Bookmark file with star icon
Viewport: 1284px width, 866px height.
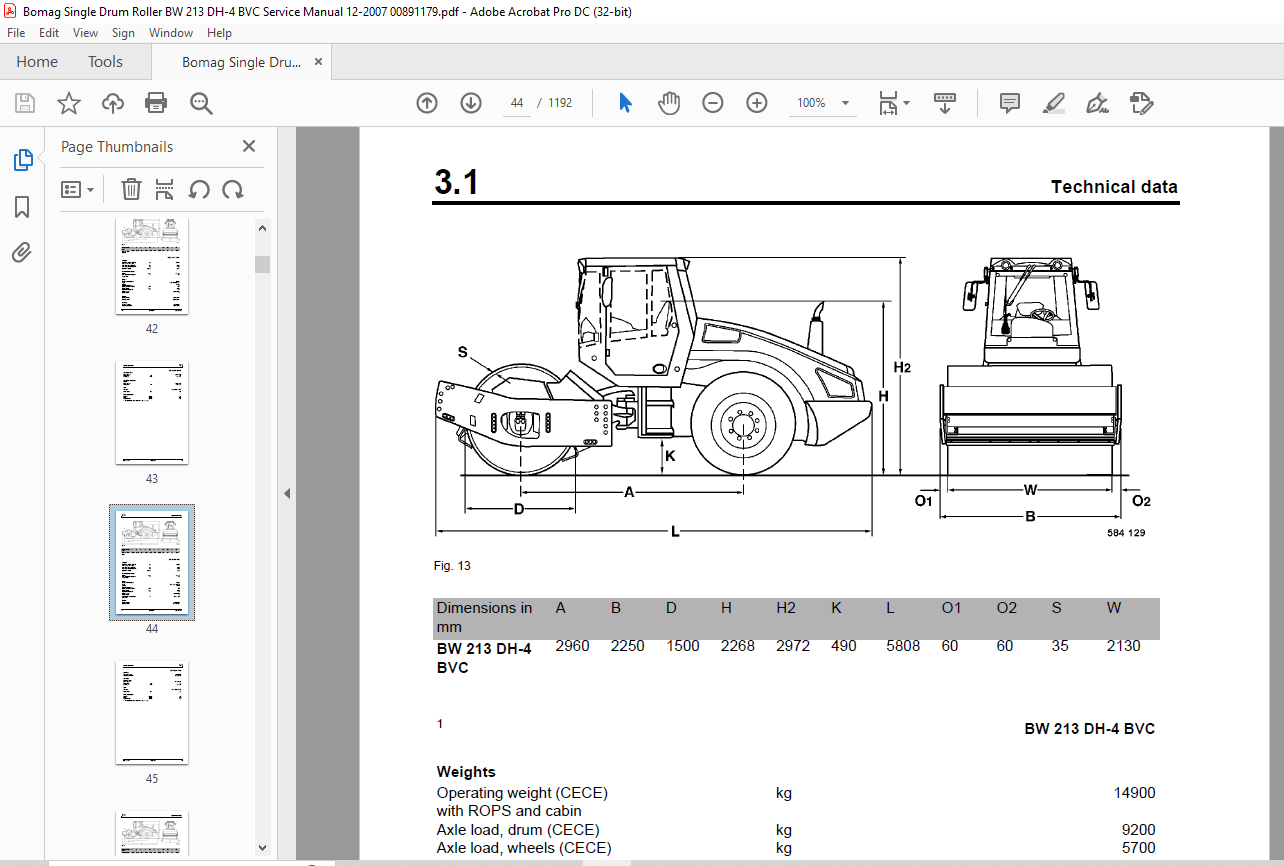click(x=69, y=103)
